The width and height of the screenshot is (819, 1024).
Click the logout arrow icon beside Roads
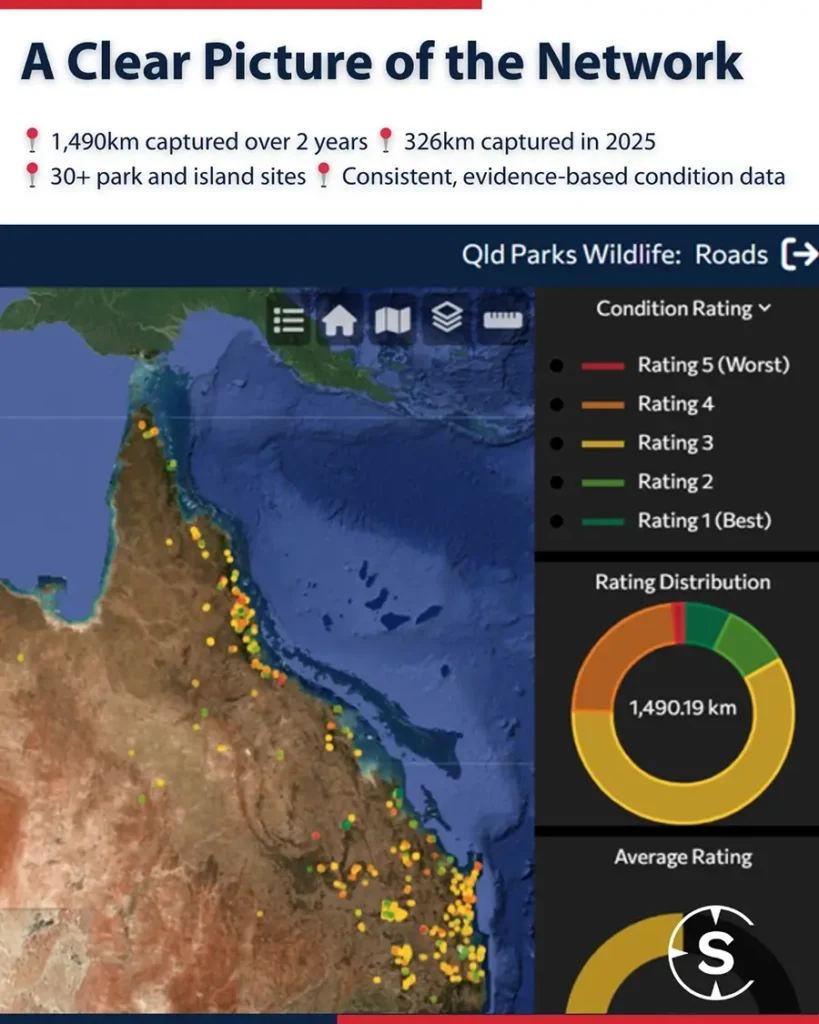click(799, 255)
